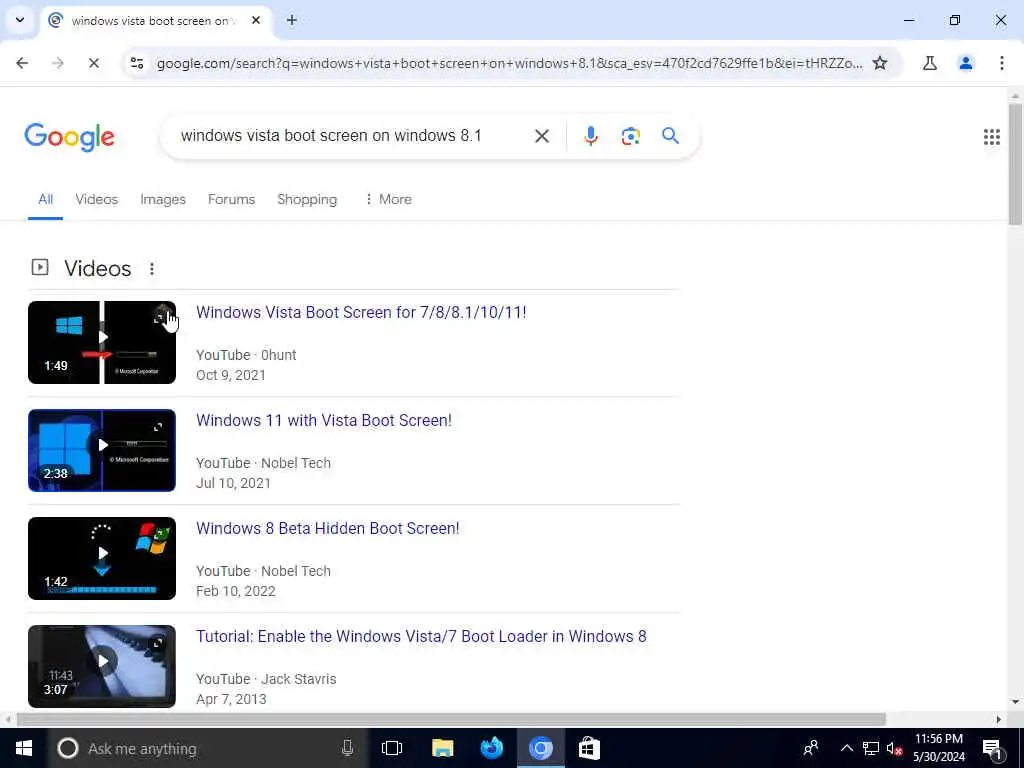This screenshot has width=1024, height=768.
Task: Play the 1:42 Windows 8 Beta thumbnail
Action: click(102, 558)
